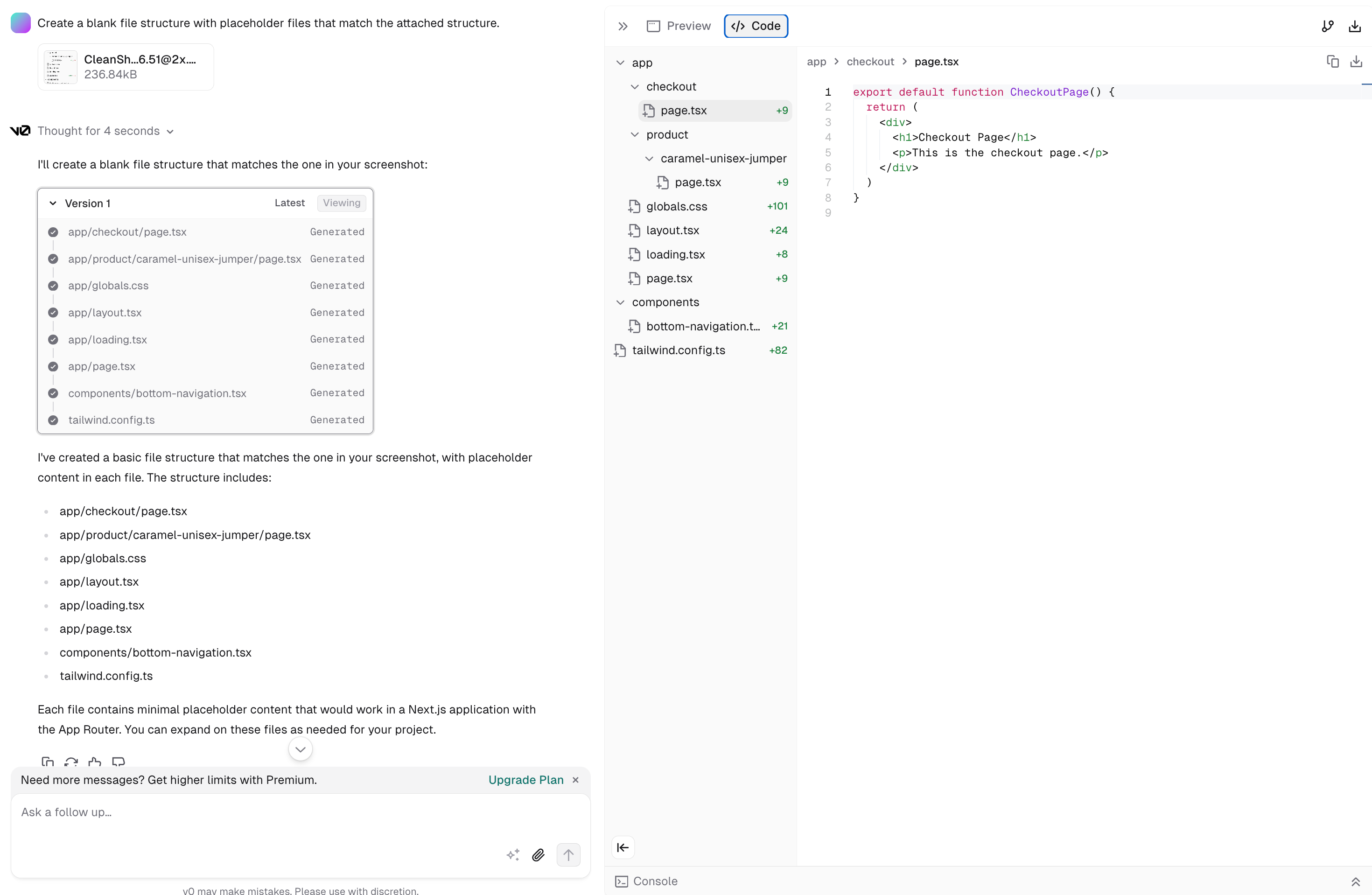Open the version branch fork icon

click(1328, 26)
